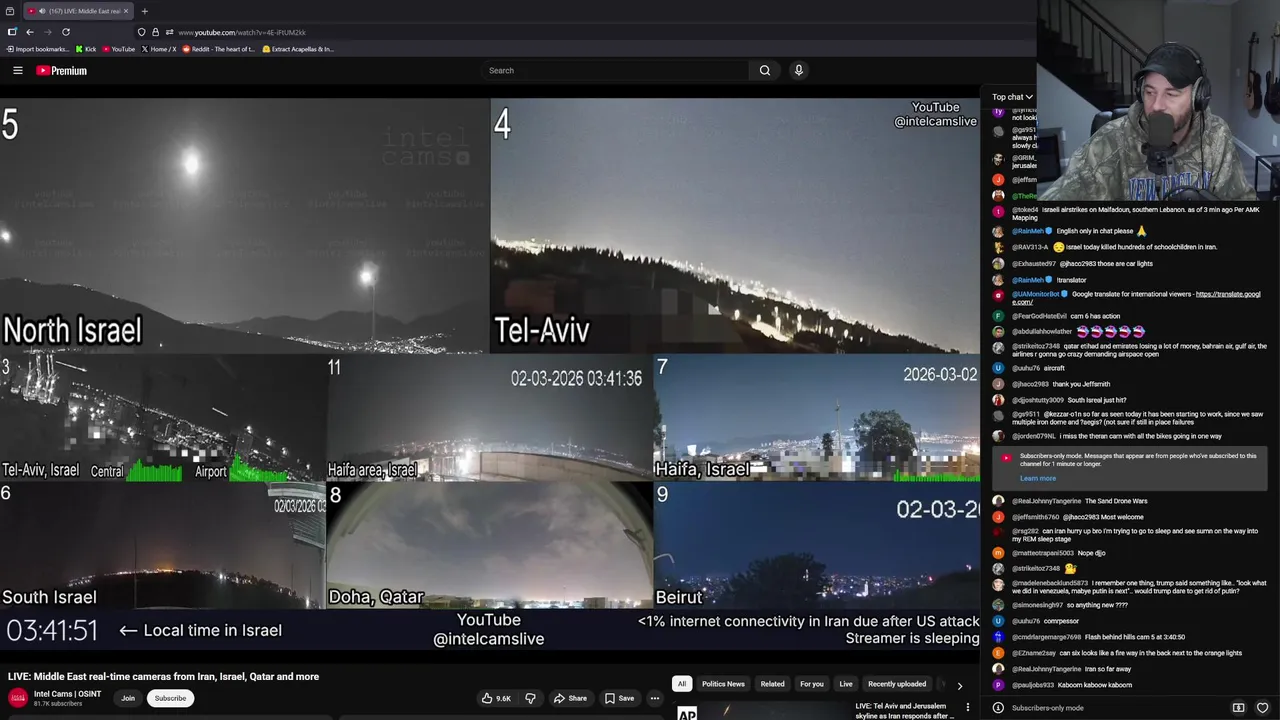This screenshot has width=1280, height=720.
Task: Open a new browser tab
Action: coord(144,11)
